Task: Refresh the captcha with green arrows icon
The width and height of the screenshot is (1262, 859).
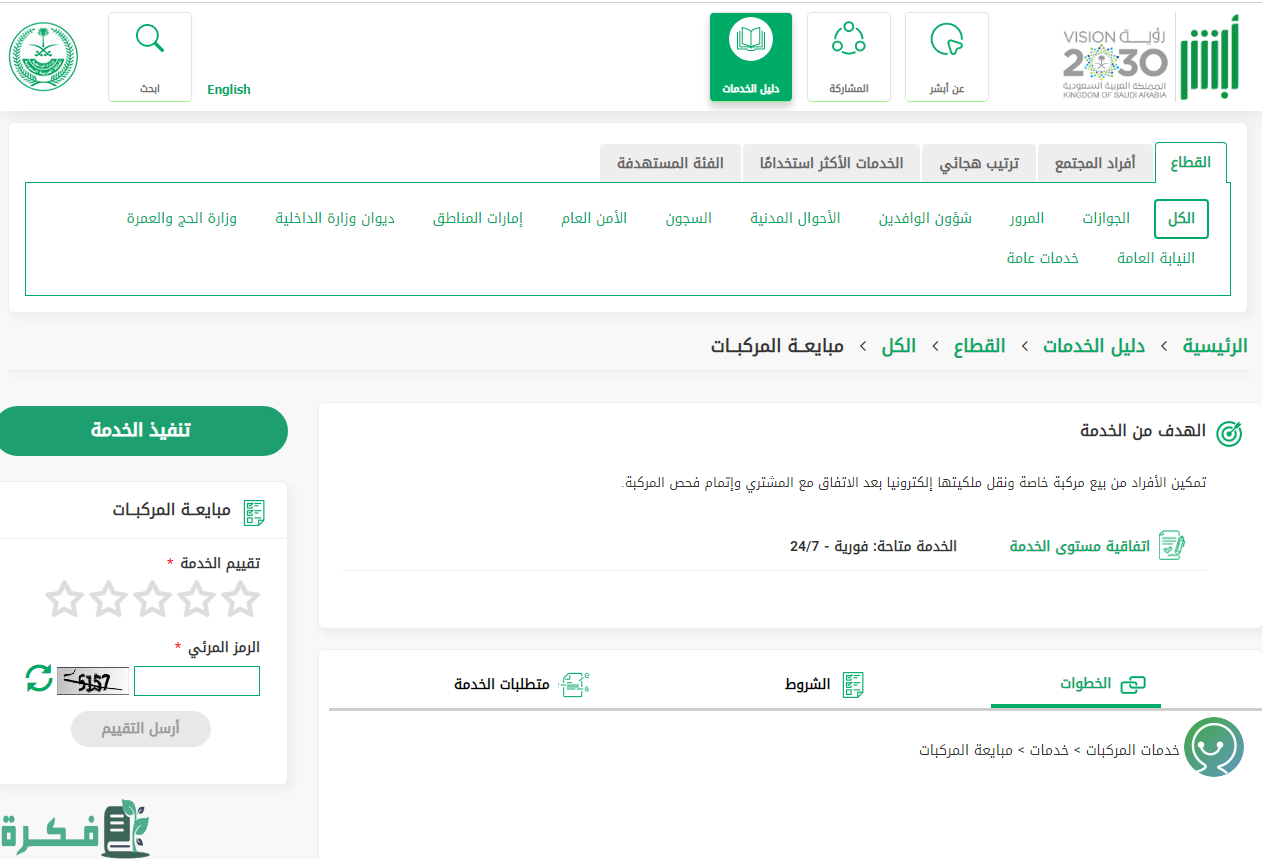Action: (x=39, y=678)
